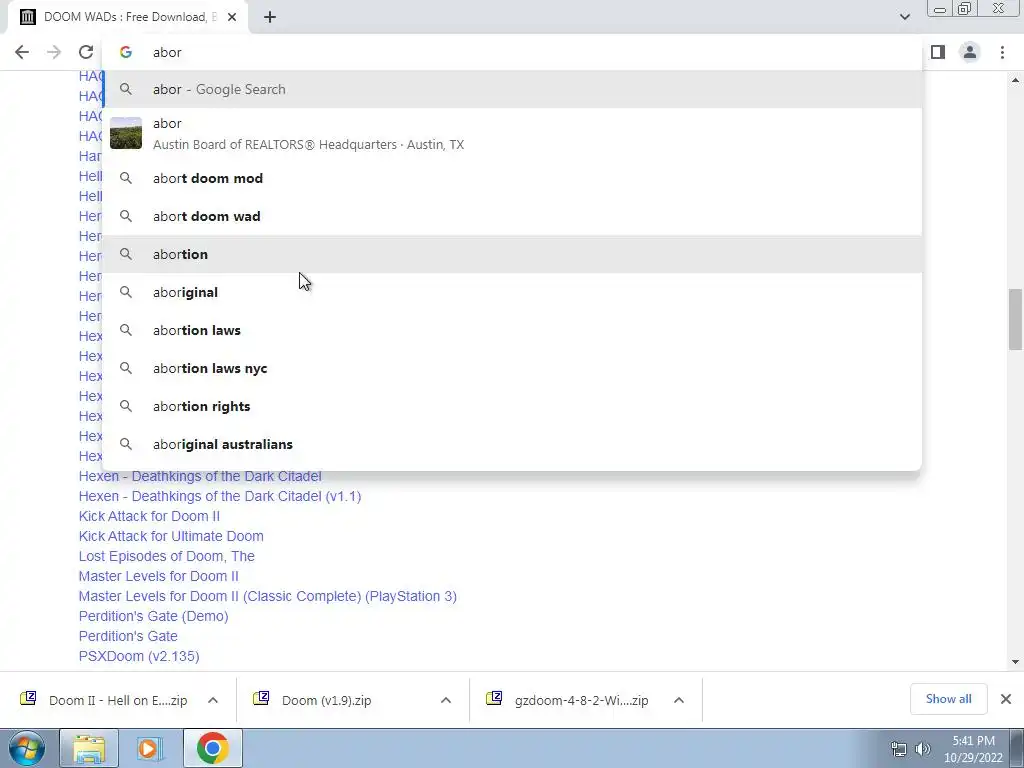This screenshot has height=768, width=1024.
Task: Open the Perdition's Gate link
Action: point(128,636)
